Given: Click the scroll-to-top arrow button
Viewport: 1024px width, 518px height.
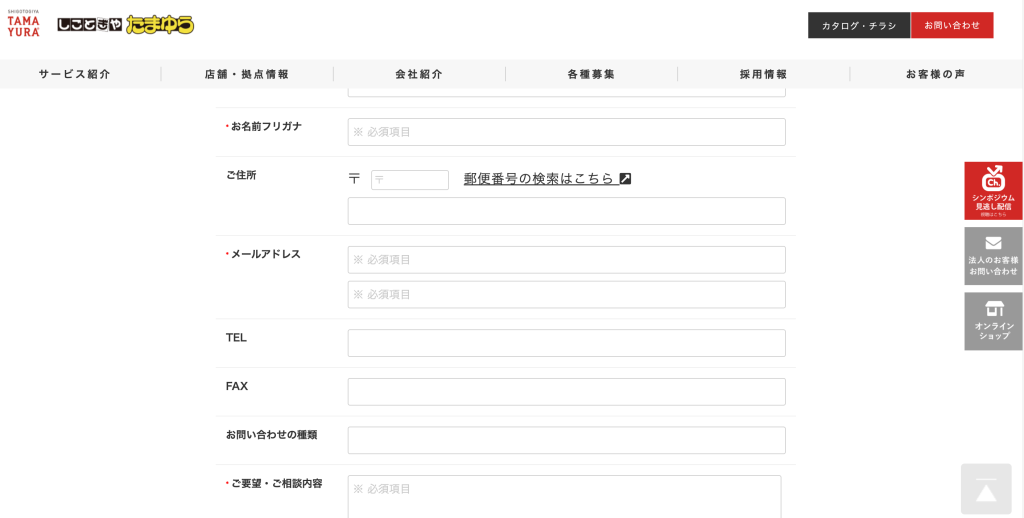Looking at the screenshot, I should tap(986, 489).
